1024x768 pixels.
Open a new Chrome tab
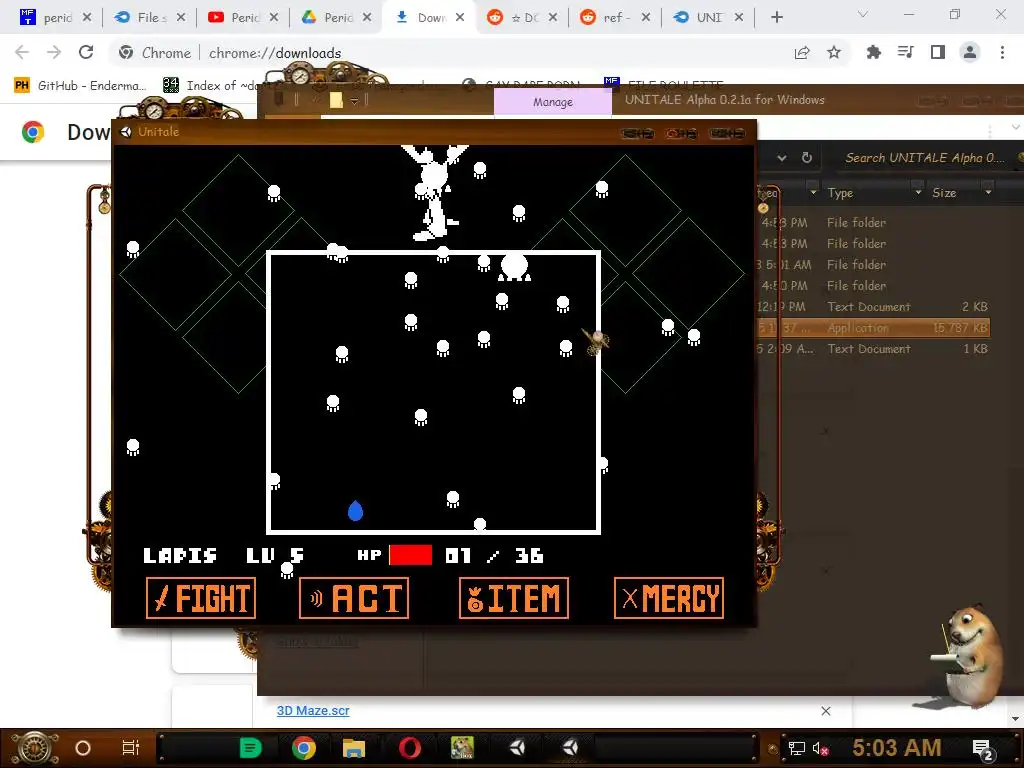click(x=776, y=18)
